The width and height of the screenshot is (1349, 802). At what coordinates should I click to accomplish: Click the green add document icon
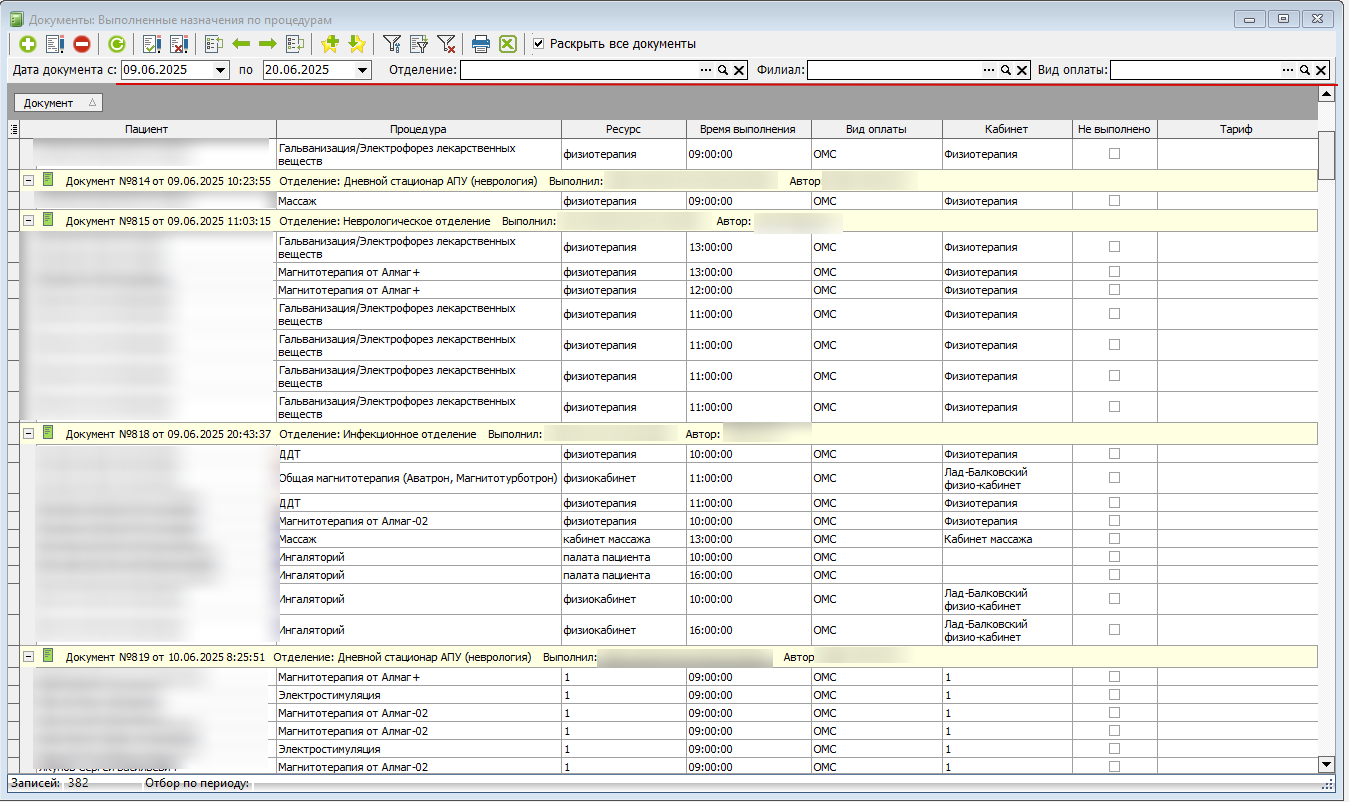pyautogui.click(x=28, y=44)
